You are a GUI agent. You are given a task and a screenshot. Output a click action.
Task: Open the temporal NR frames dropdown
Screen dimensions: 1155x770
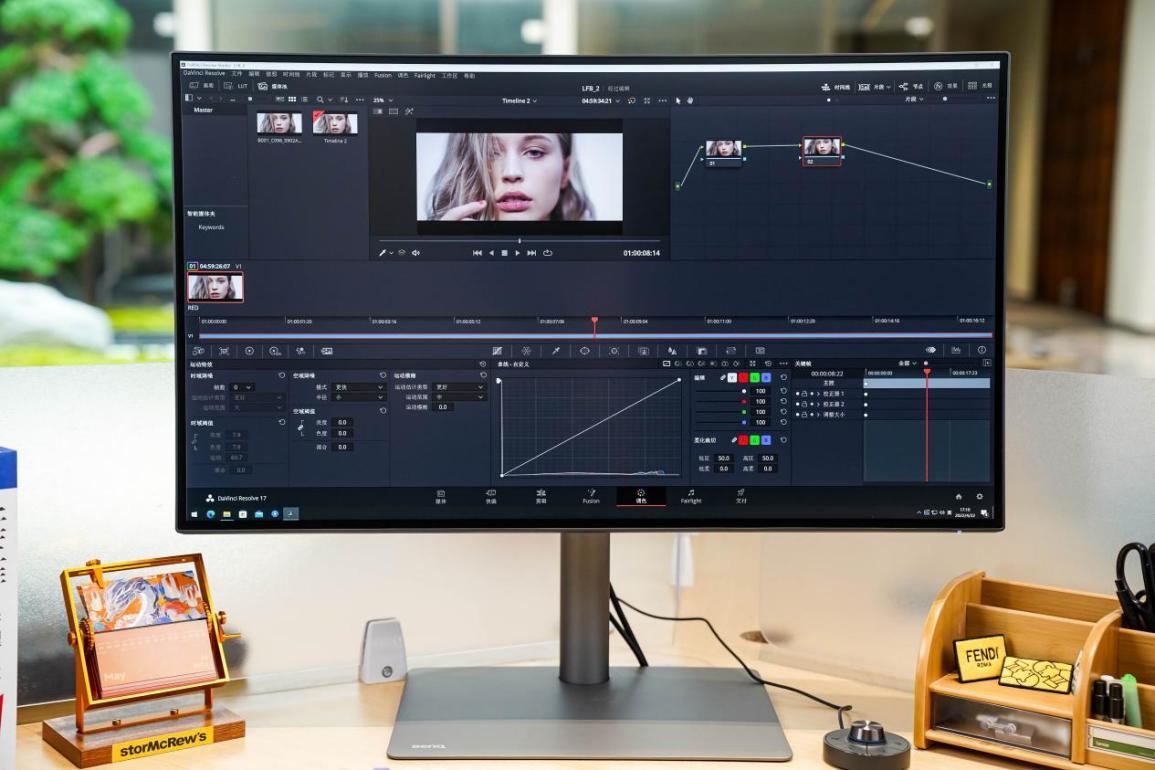[242, 387]
